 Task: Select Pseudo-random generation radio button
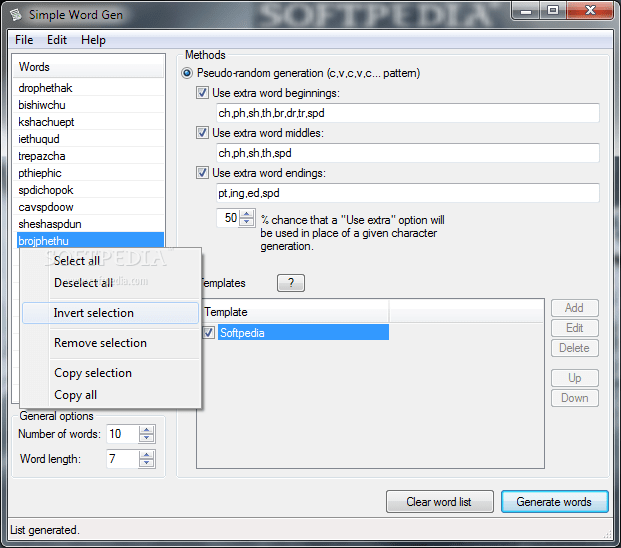pyautogui.click(x=187, y=73)
